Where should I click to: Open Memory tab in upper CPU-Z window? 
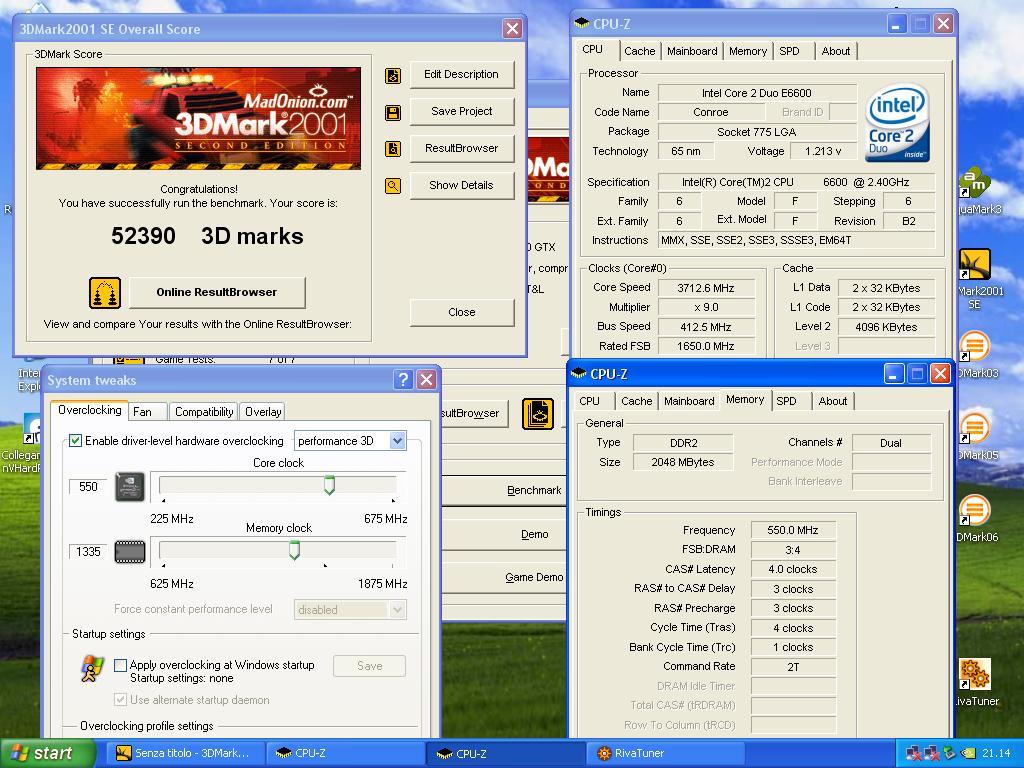pyautogui.click(x=748, y=51)
